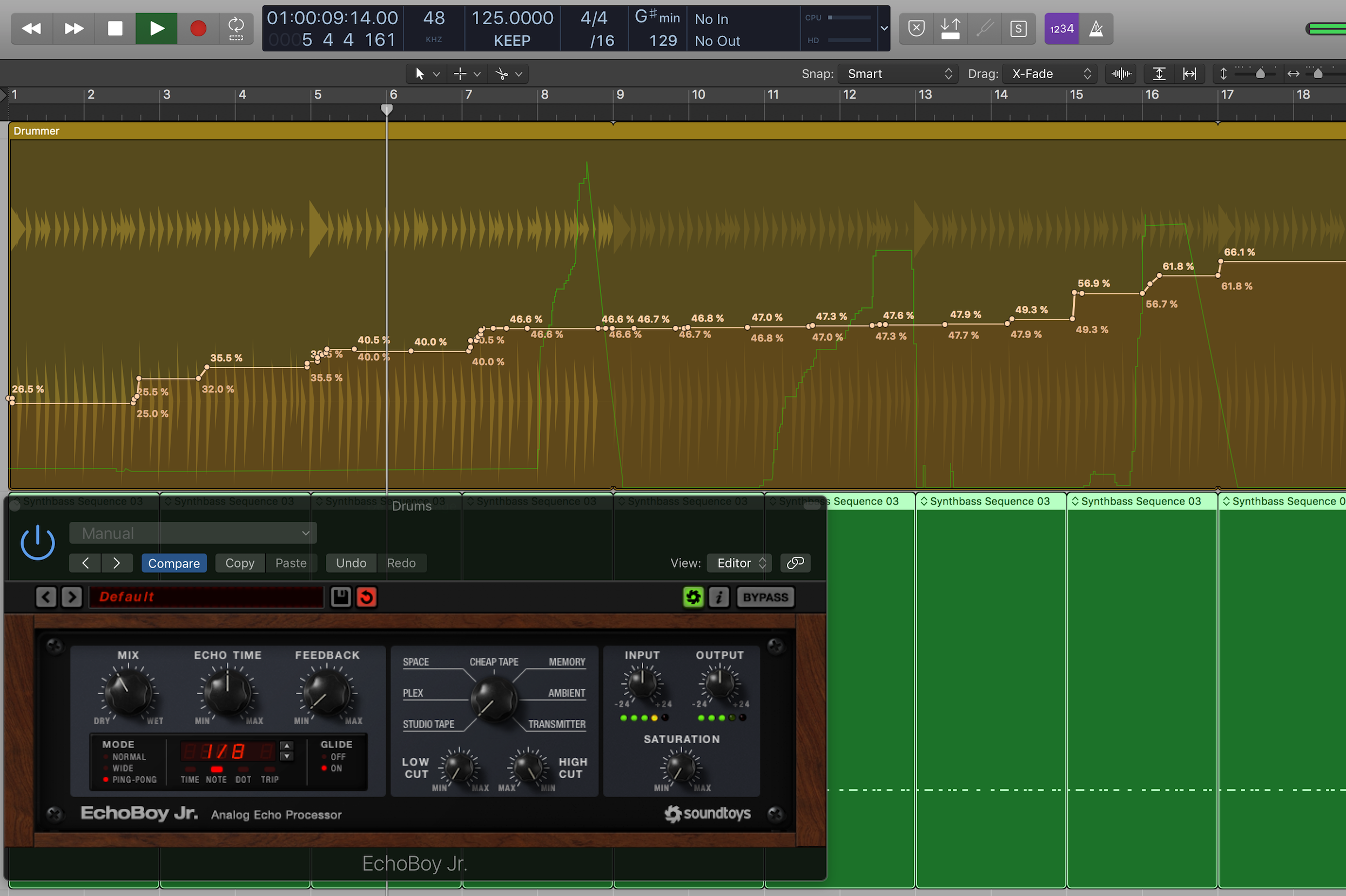Click the Copy button in plugin header
The height and width of the screenshot is (896, 1346).
click(240, 563)
